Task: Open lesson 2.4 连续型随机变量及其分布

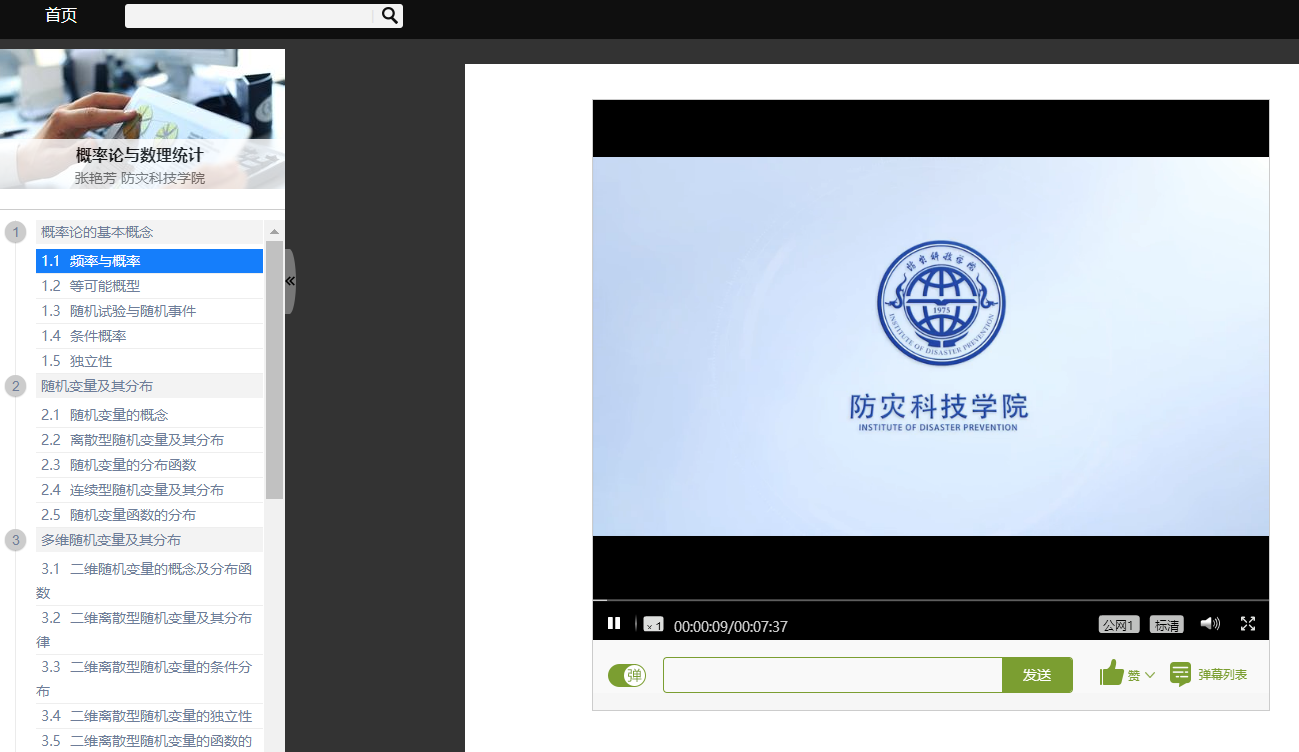Action: (149, 490)
